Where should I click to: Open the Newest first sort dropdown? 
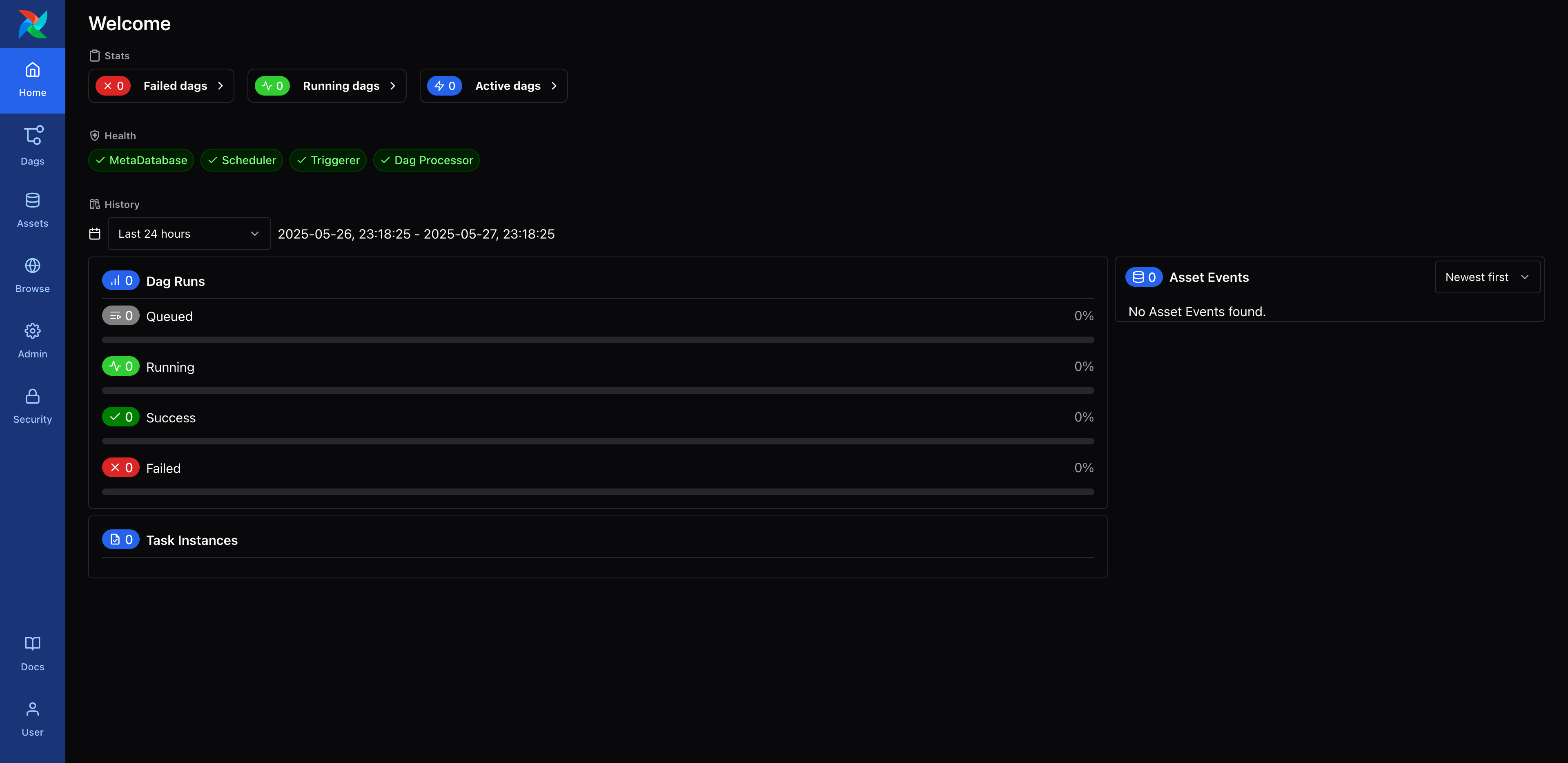[x=1486, y=277]
